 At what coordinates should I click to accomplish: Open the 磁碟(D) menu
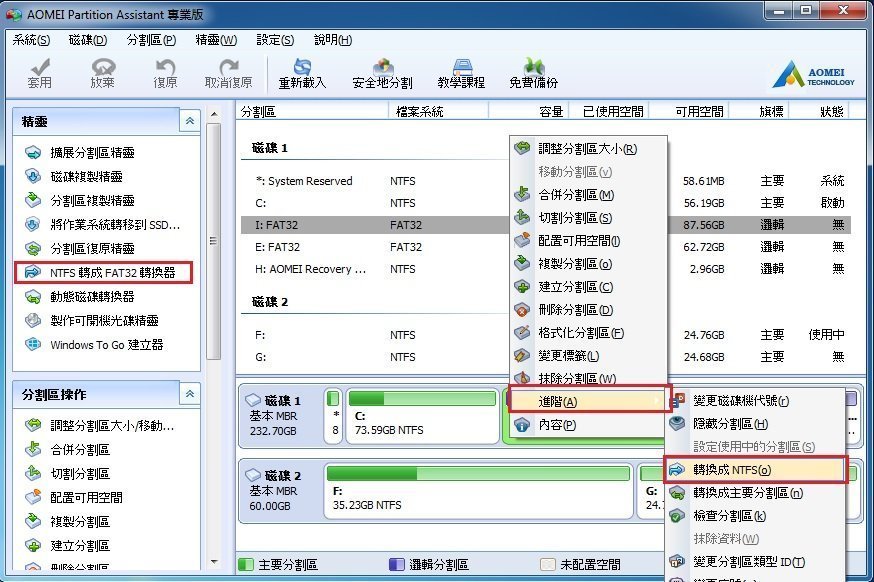[88, 40]
